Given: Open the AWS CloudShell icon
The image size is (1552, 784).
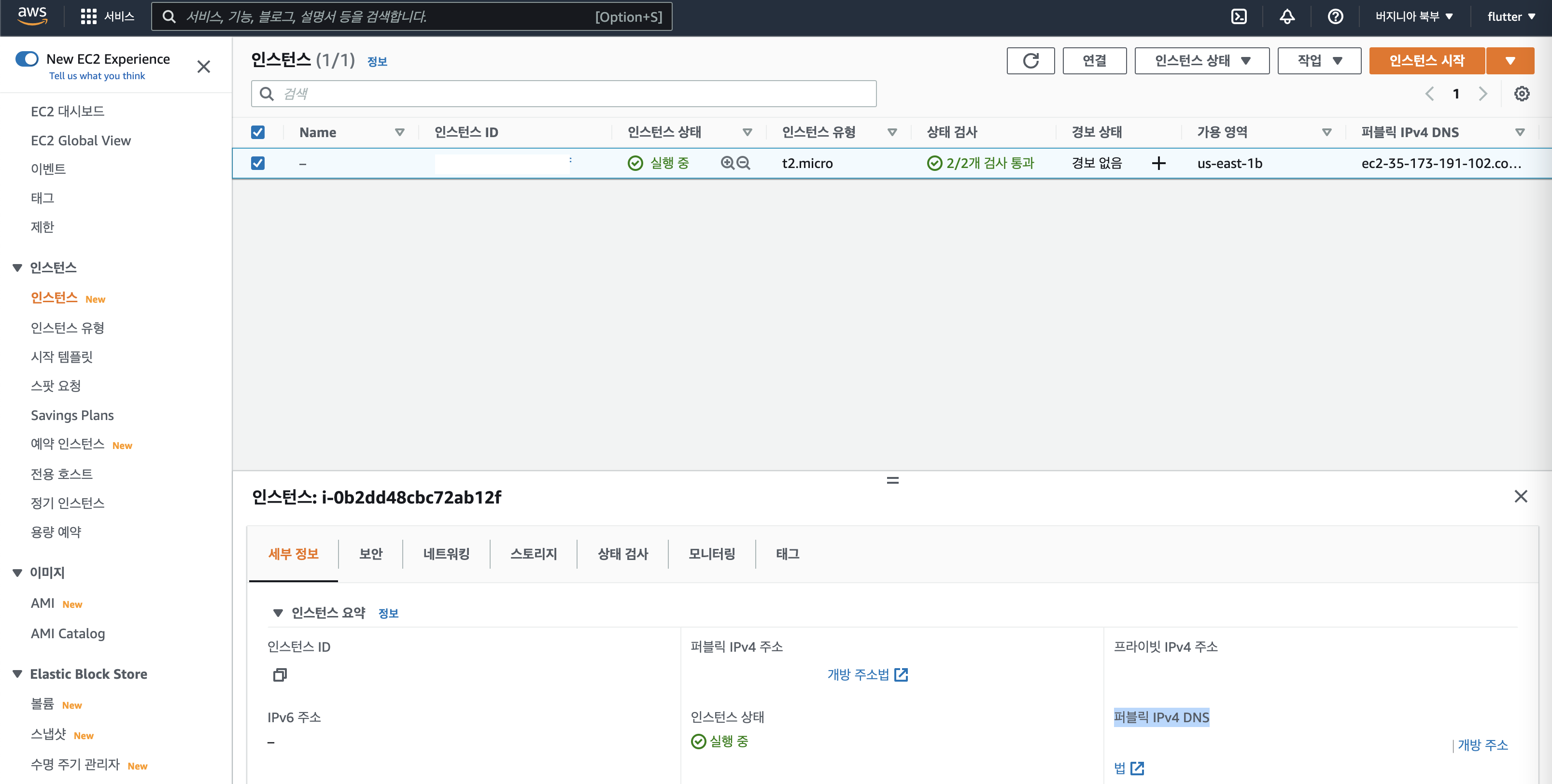Looking at the screenshot, I should pyautogui.click(x=1239, y=16).
